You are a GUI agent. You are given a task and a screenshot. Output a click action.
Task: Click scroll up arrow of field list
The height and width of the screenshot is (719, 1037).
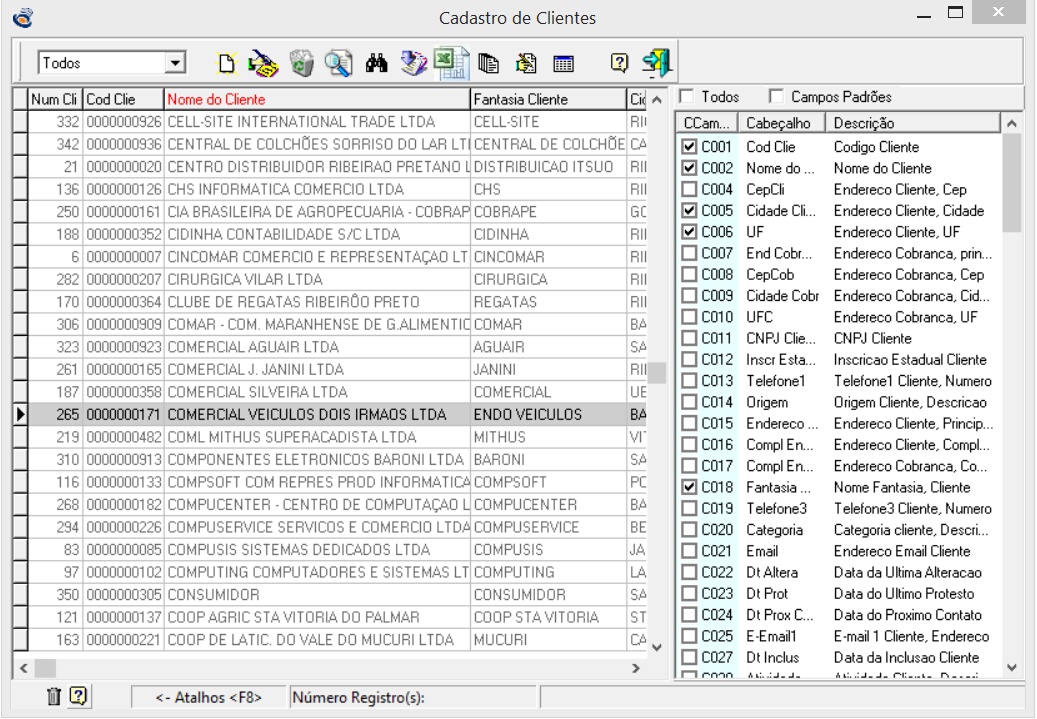pyautogui.click(x=1011, y=123)
